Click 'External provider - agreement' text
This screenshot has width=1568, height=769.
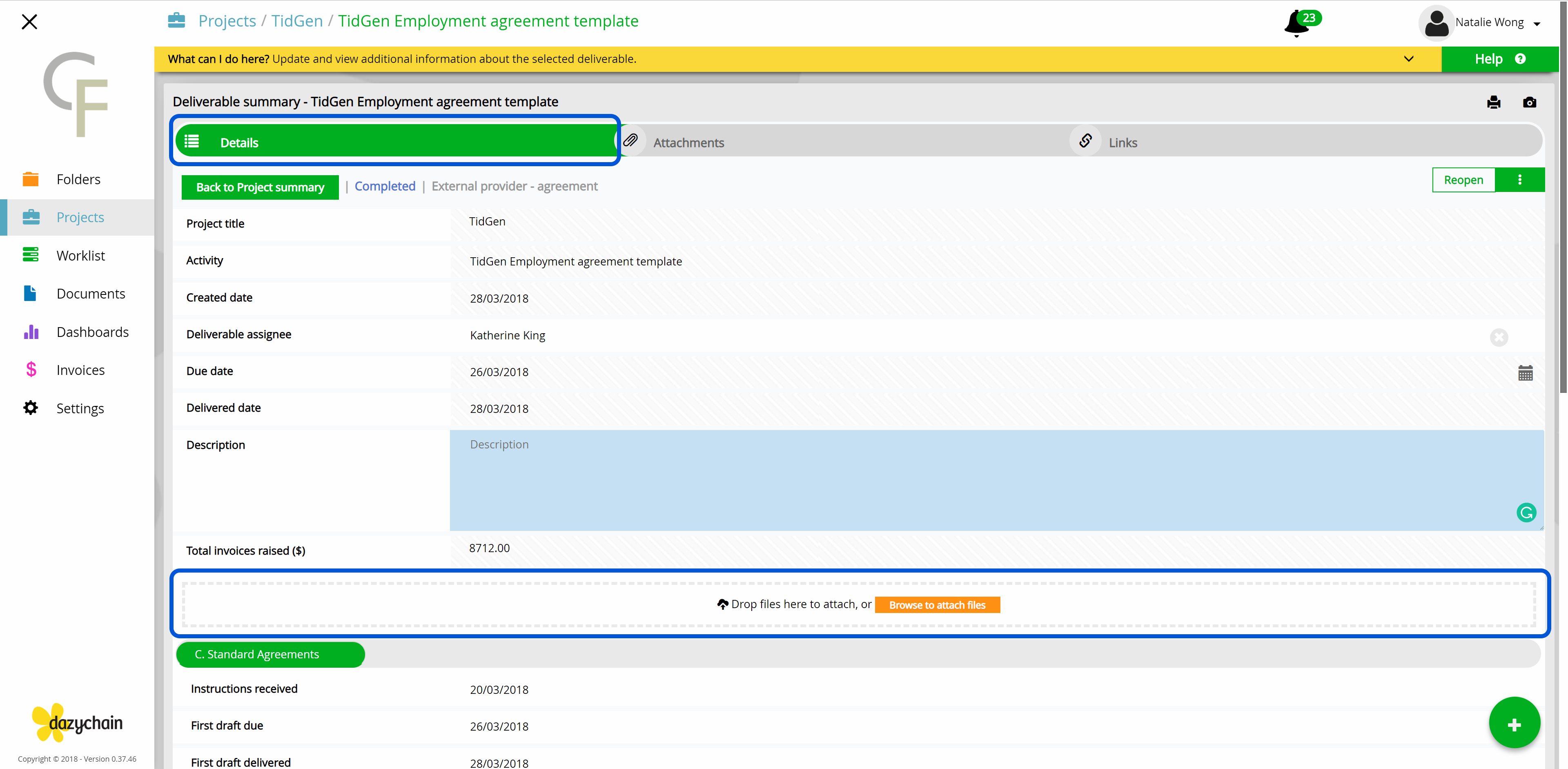click(x=514, y=186)
